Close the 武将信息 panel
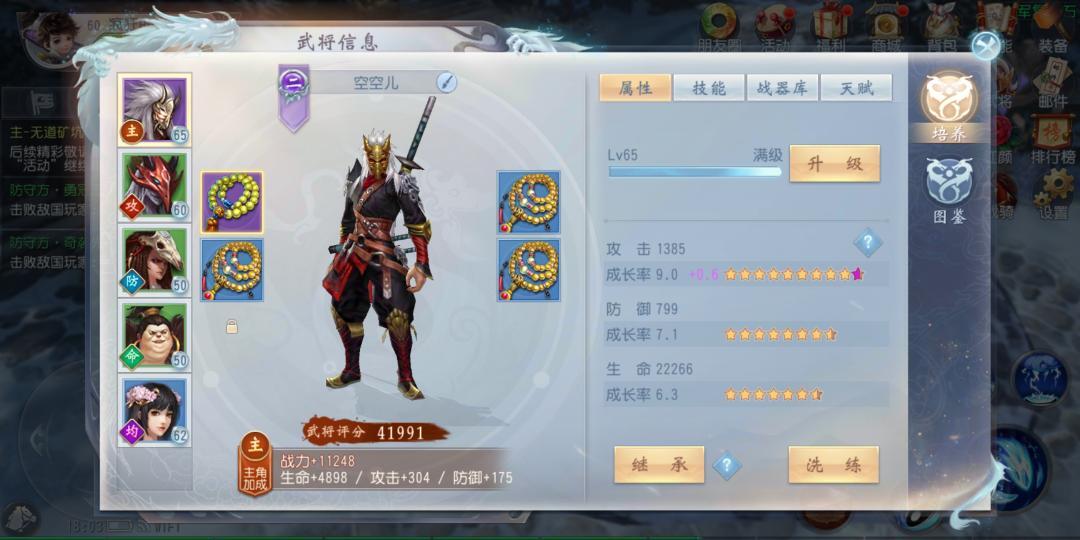 pos(986,45)
